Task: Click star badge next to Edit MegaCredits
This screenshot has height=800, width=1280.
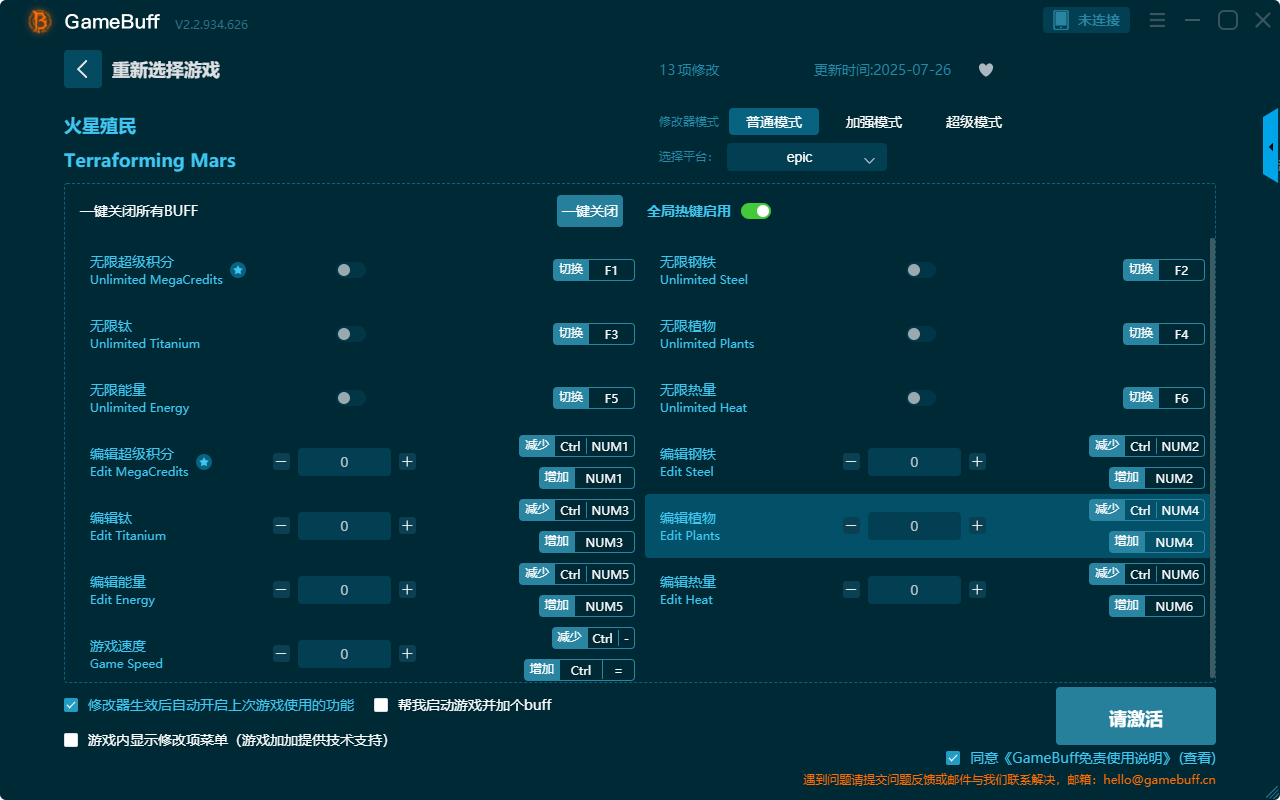Action: [204, 462]
